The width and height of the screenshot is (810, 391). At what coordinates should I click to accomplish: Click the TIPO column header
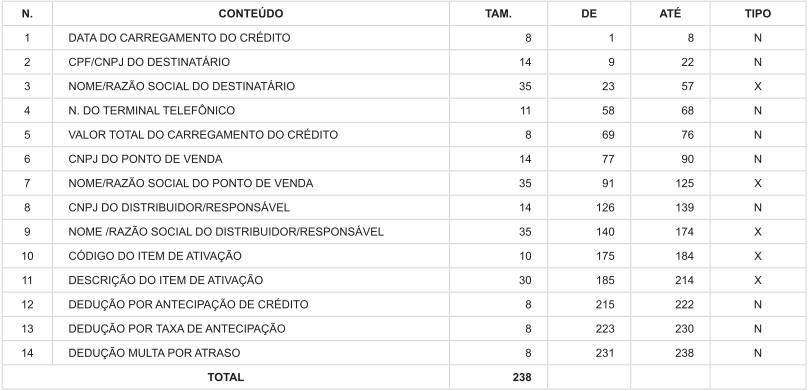click(757, 14)
